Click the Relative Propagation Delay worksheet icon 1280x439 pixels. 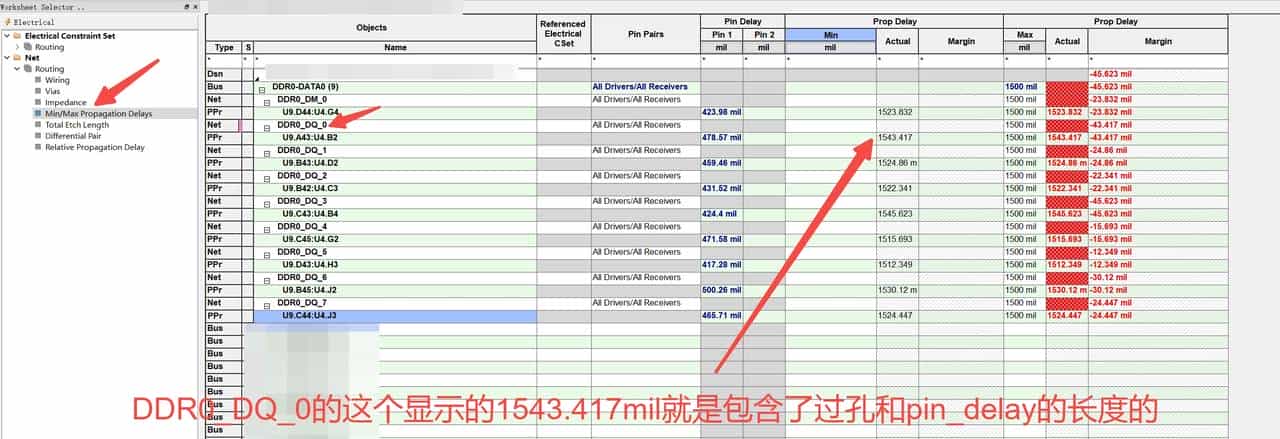37,147
